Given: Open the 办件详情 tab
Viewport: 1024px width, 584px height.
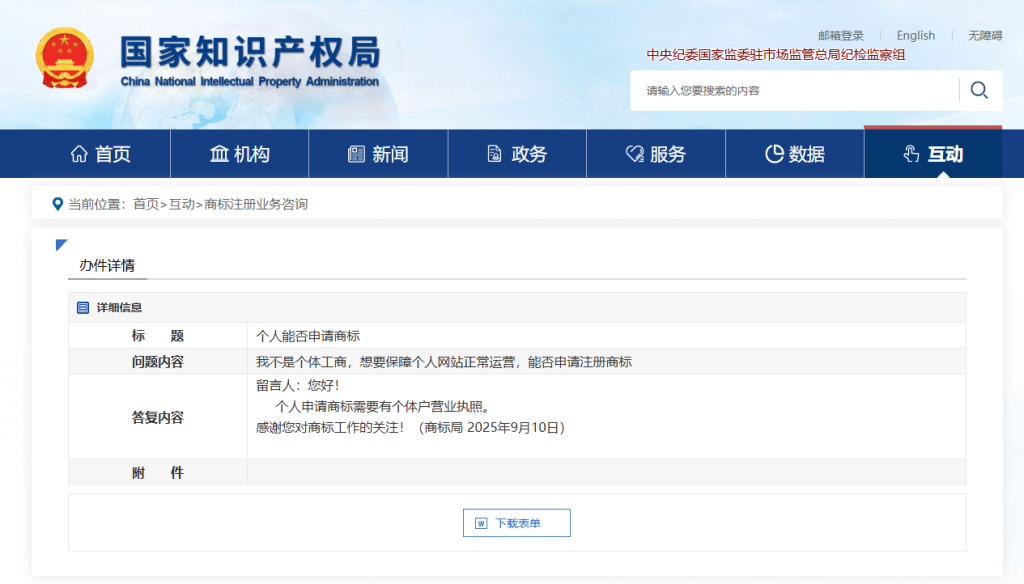Looking at the screenshot, I should [x=107, y=266].
